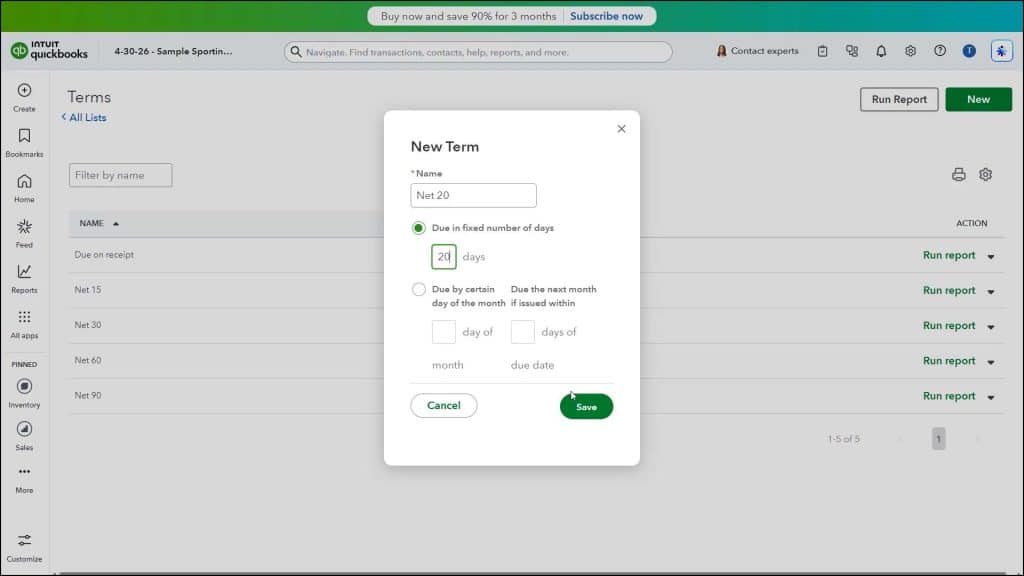Open notifications bell
1024x576 pixels.
(x=881, y=51)
